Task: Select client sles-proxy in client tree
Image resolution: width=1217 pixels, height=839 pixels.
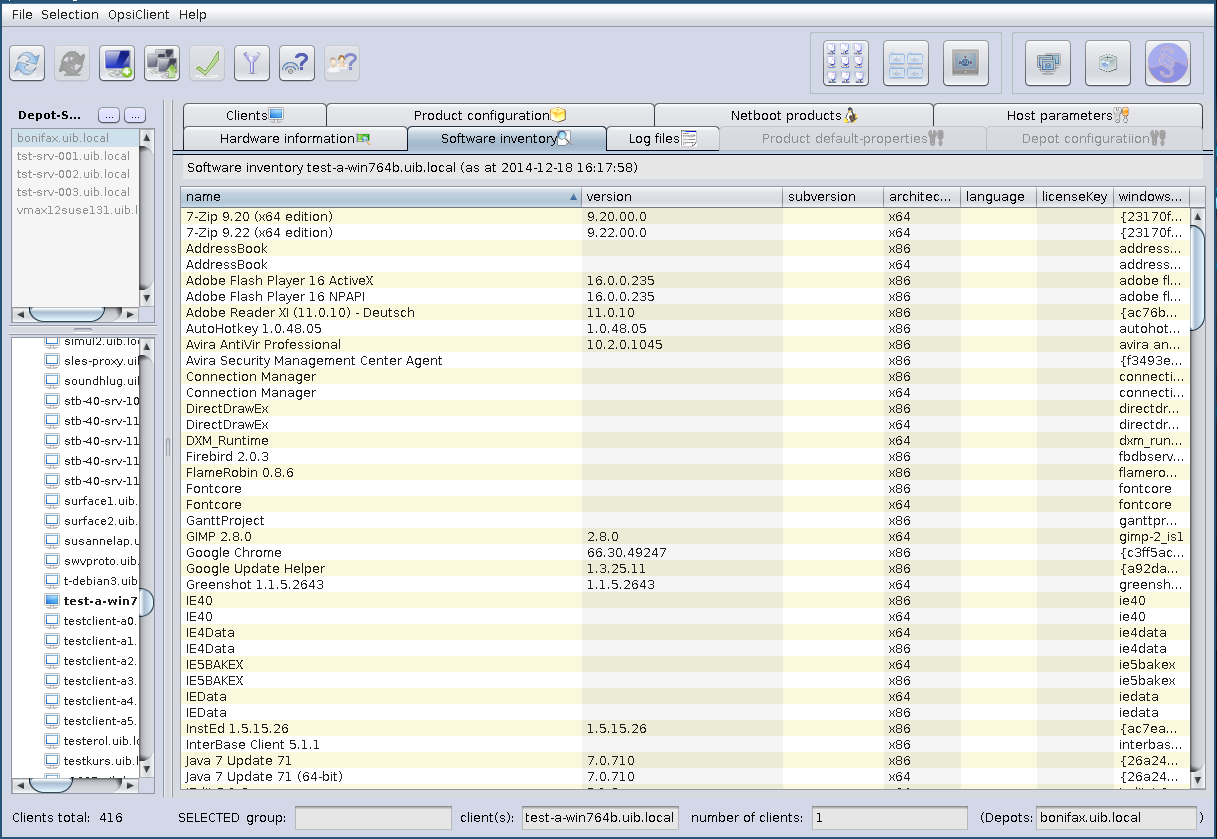Action: 100,361
